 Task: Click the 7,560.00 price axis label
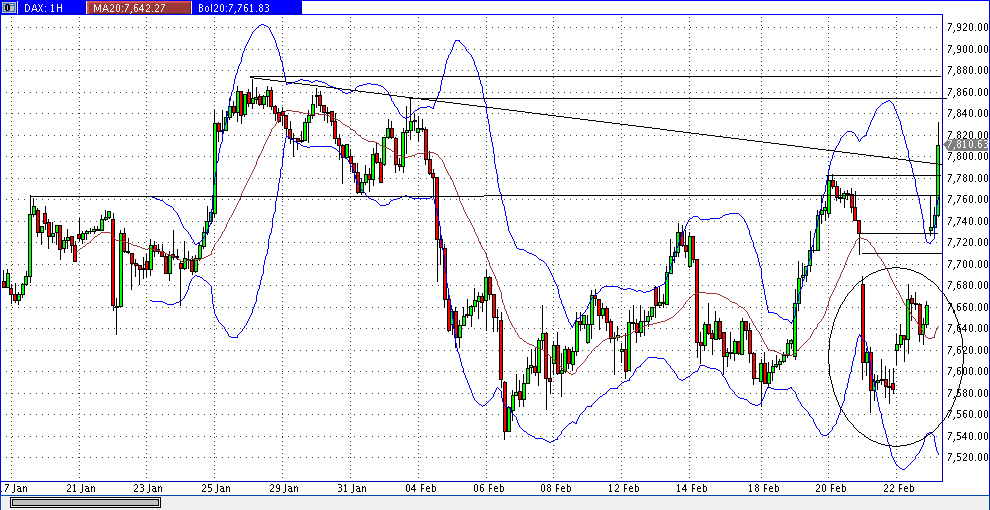point(966,414)
